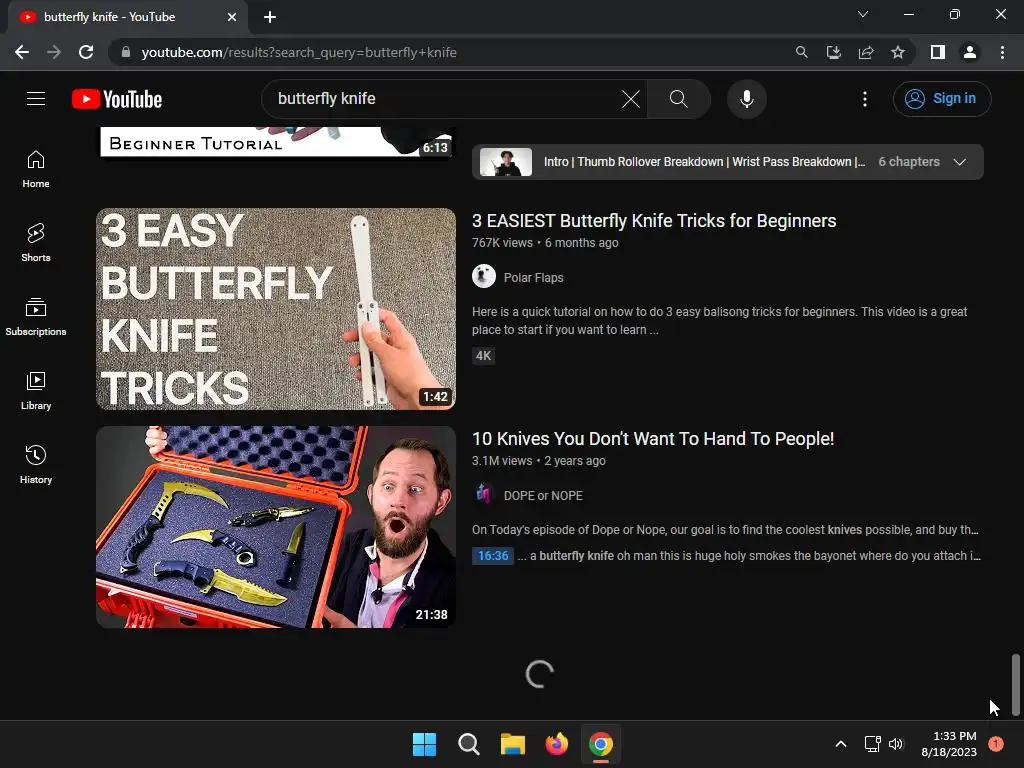Open 10 Knives You Don't Want title
Viewport: 1024px width, 768px height.
point(652,439)
